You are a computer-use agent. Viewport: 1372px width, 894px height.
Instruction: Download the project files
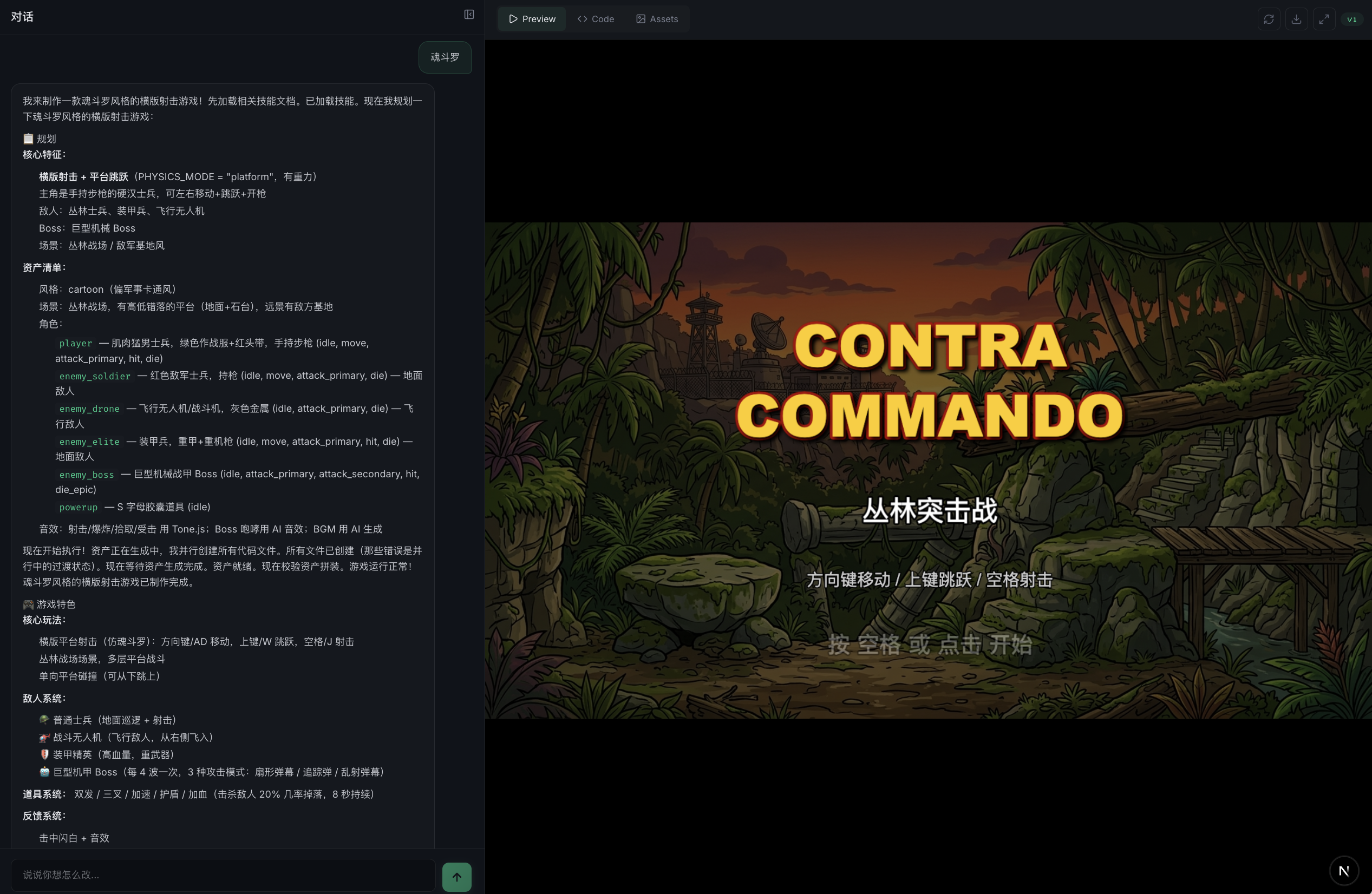pos(1297,18)
